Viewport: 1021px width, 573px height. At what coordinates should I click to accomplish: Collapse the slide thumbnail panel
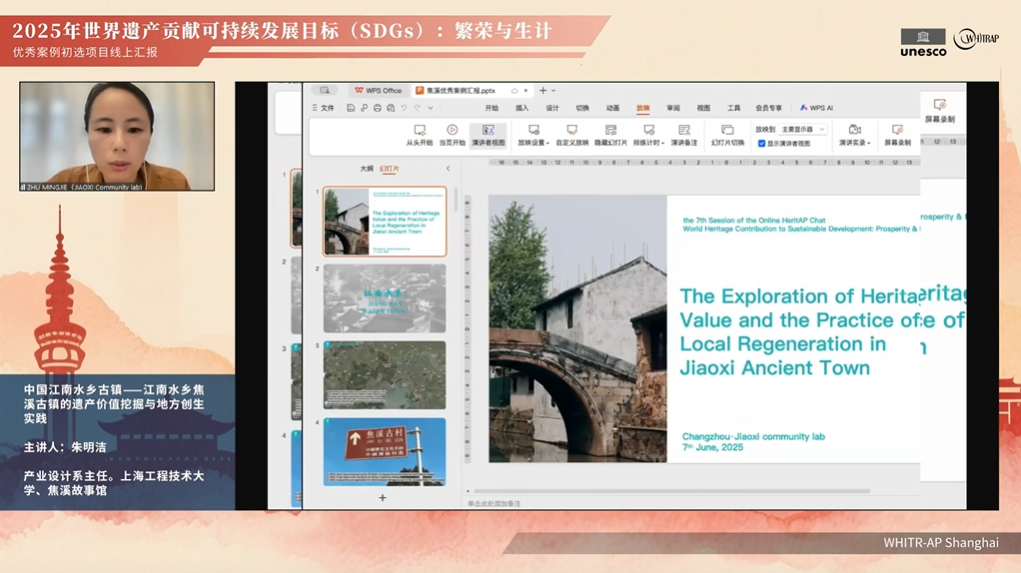tap(448, 169)
